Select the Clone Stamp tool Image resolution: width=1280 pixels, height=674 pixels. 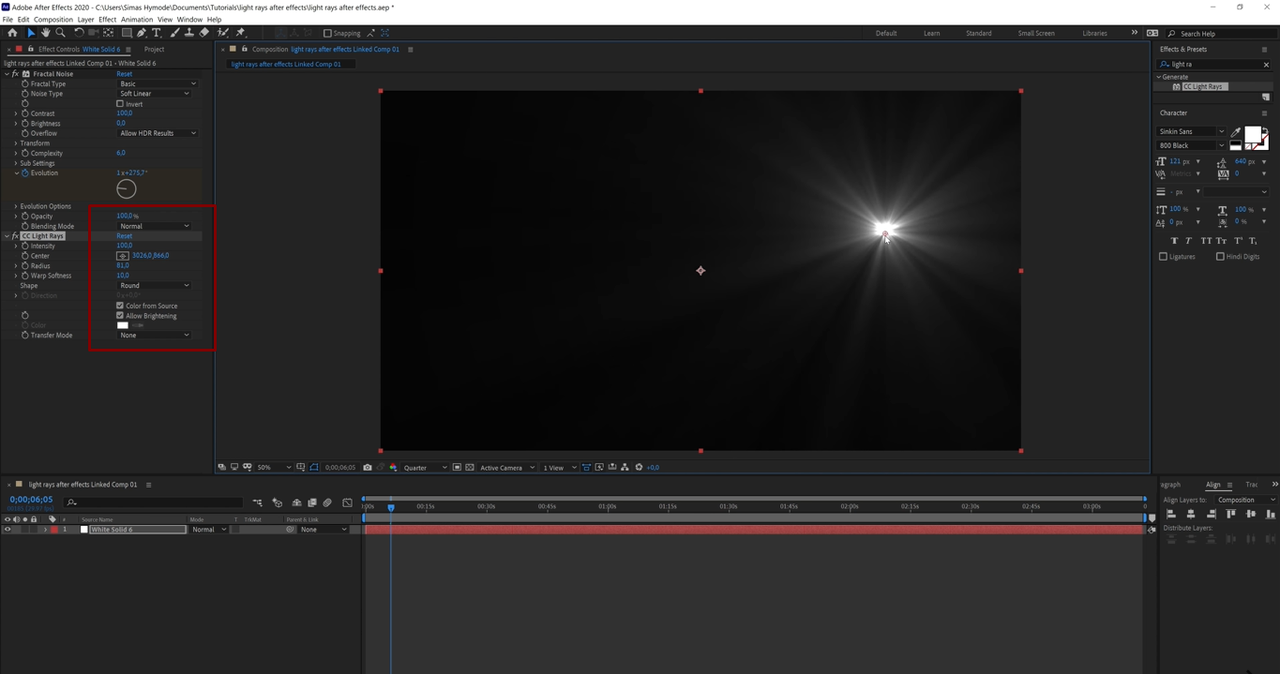189,33
